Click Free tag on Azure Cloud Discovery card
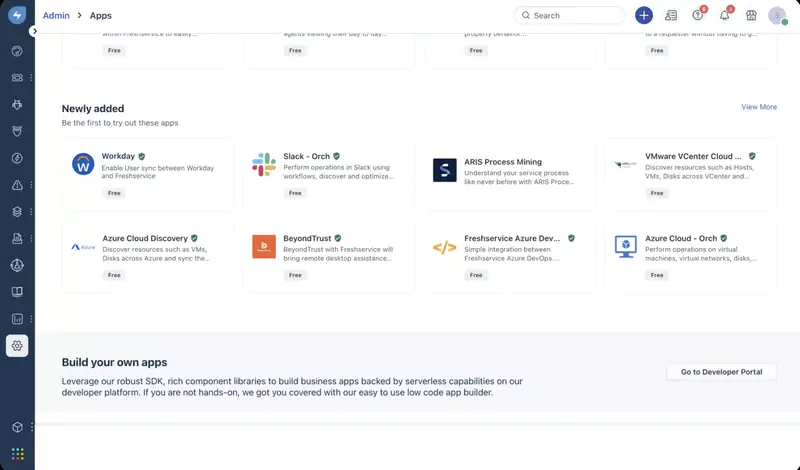The height and width of the screenshot is (470, 800). (114, 275)
